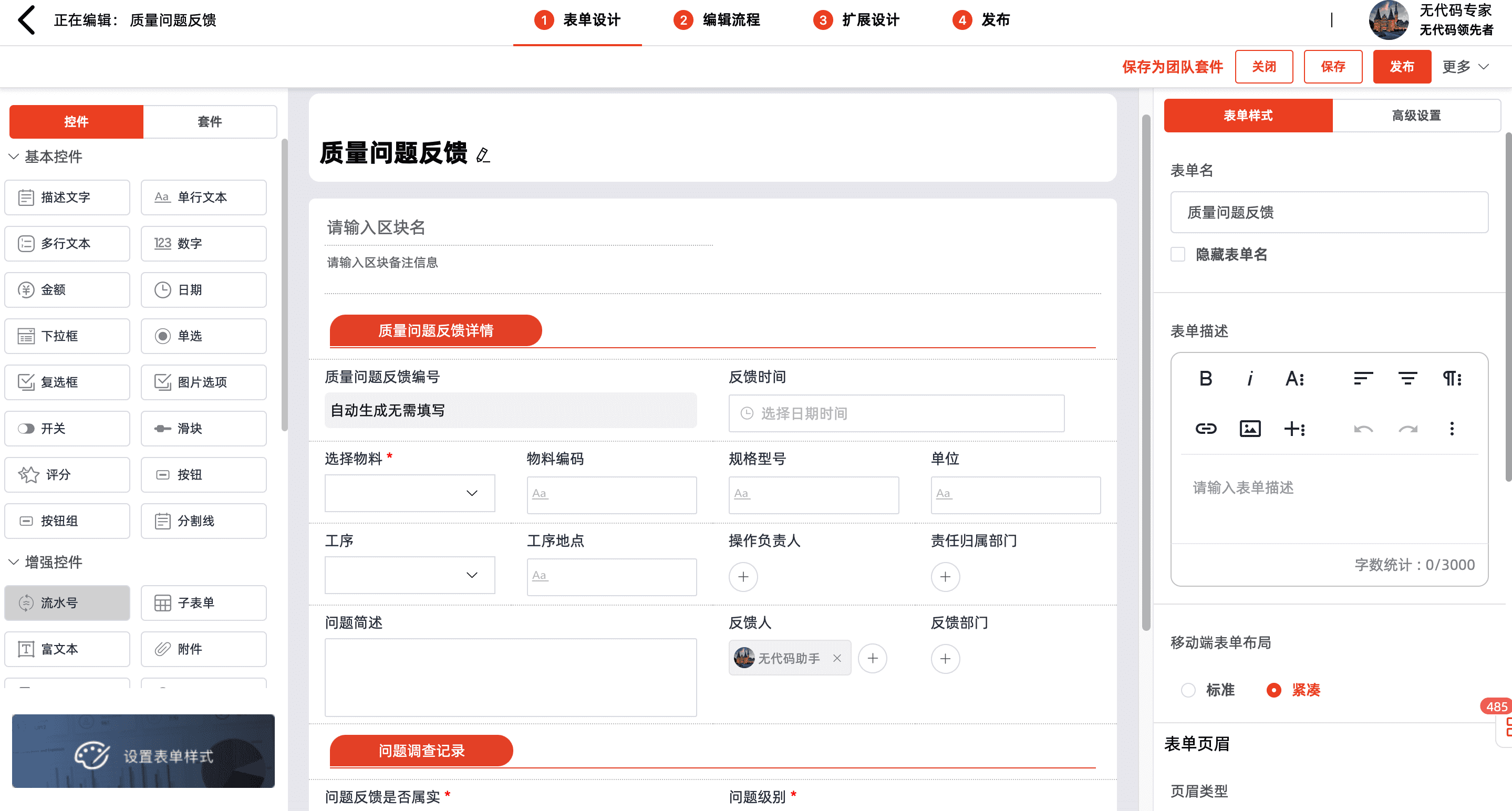This screenshot has width=1512, height=811.
Task: Collapse the 基本控件 section
Action: pos(14,157)
